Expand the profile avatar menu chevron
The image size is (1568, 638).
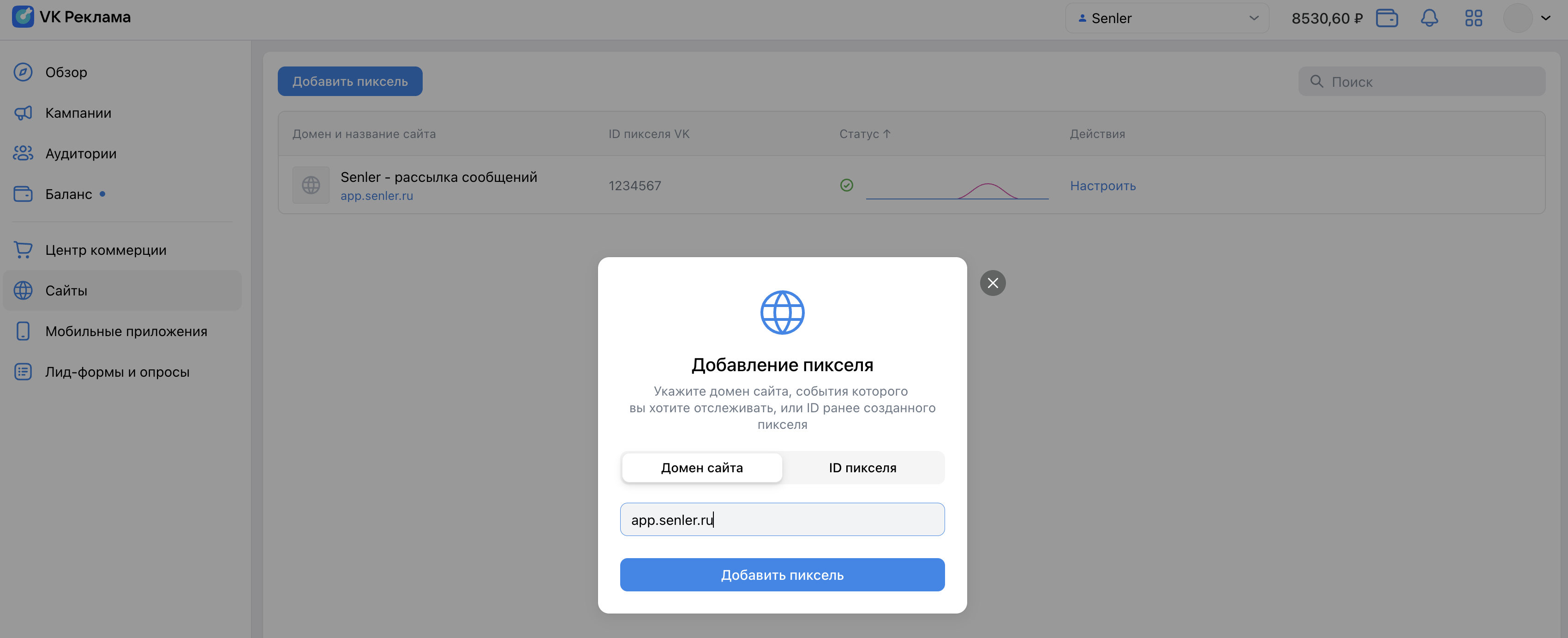click(1545, 18)
